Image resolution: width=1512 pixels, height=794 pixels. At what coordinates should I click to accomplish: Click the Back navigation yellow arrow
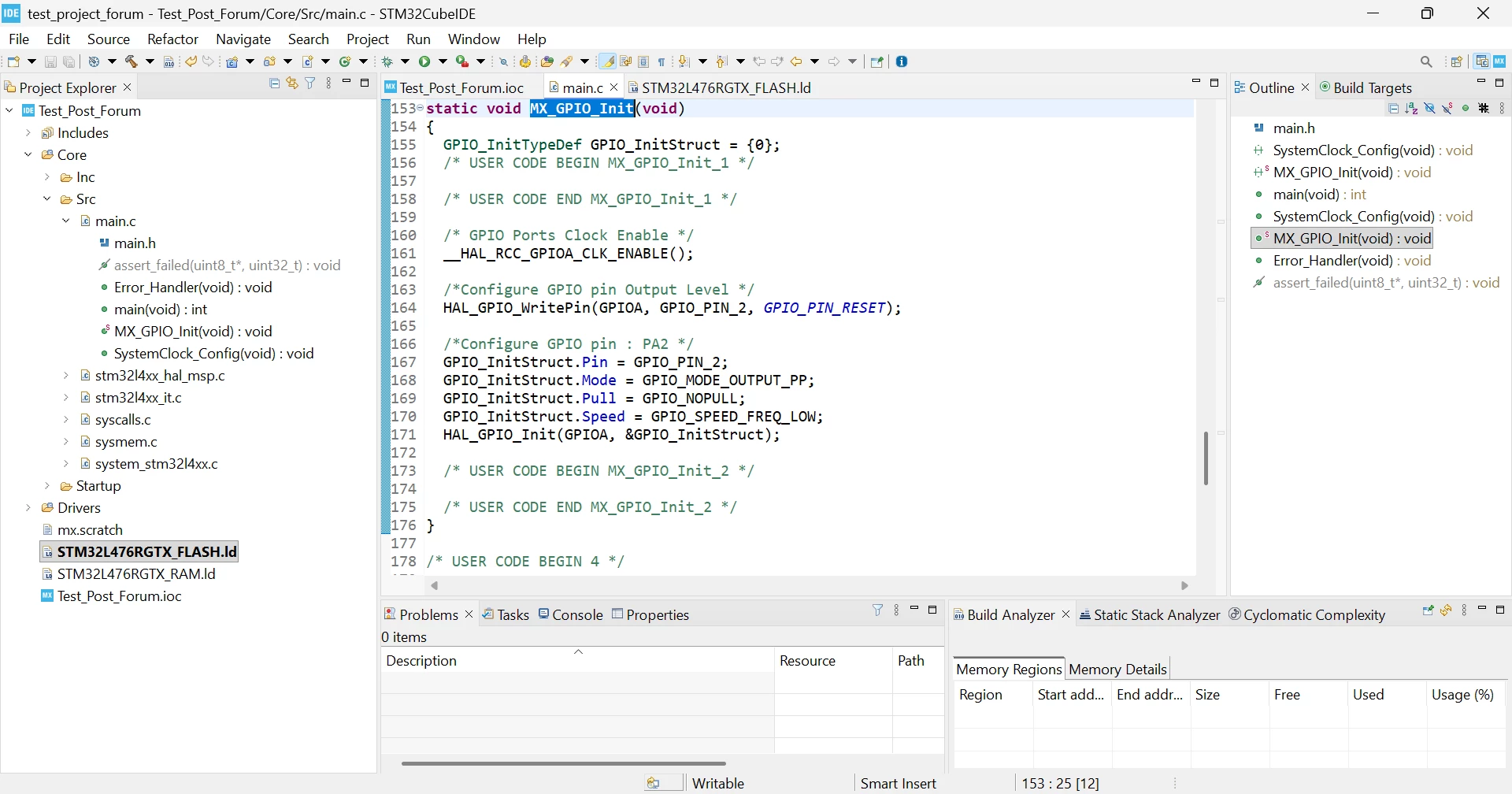click(x=796, y=61)
